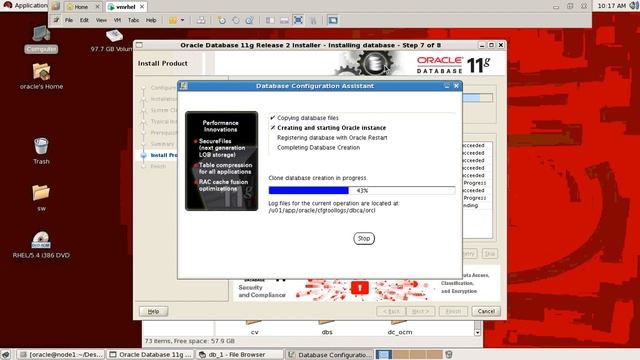The height and width of the screenshot is (360, 640).
Task: Select the first workspace in switcher
Action: (x=384, y=354)
